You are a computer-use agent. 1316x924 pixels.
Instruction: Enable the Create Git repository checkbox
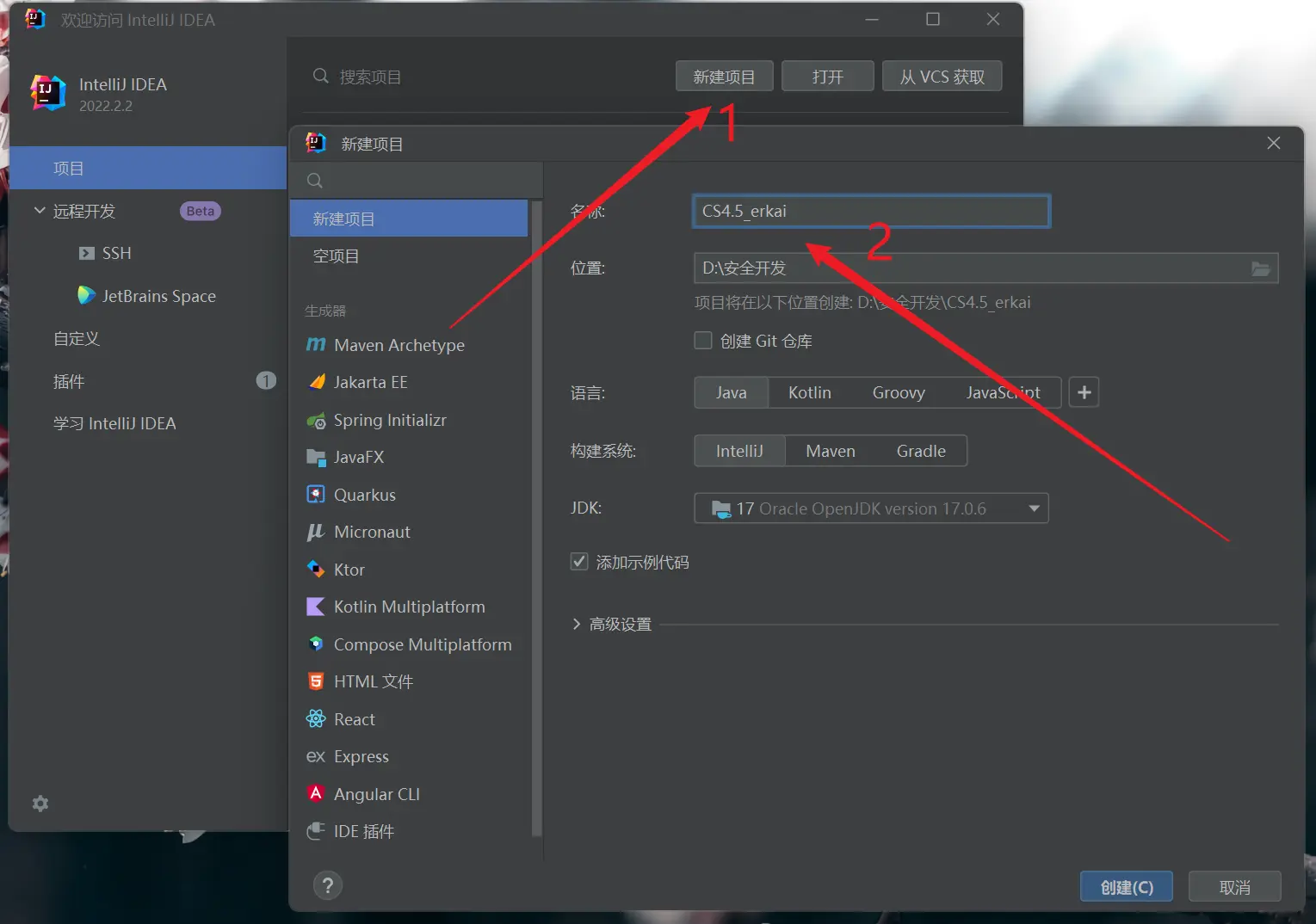tap(703, 341)
